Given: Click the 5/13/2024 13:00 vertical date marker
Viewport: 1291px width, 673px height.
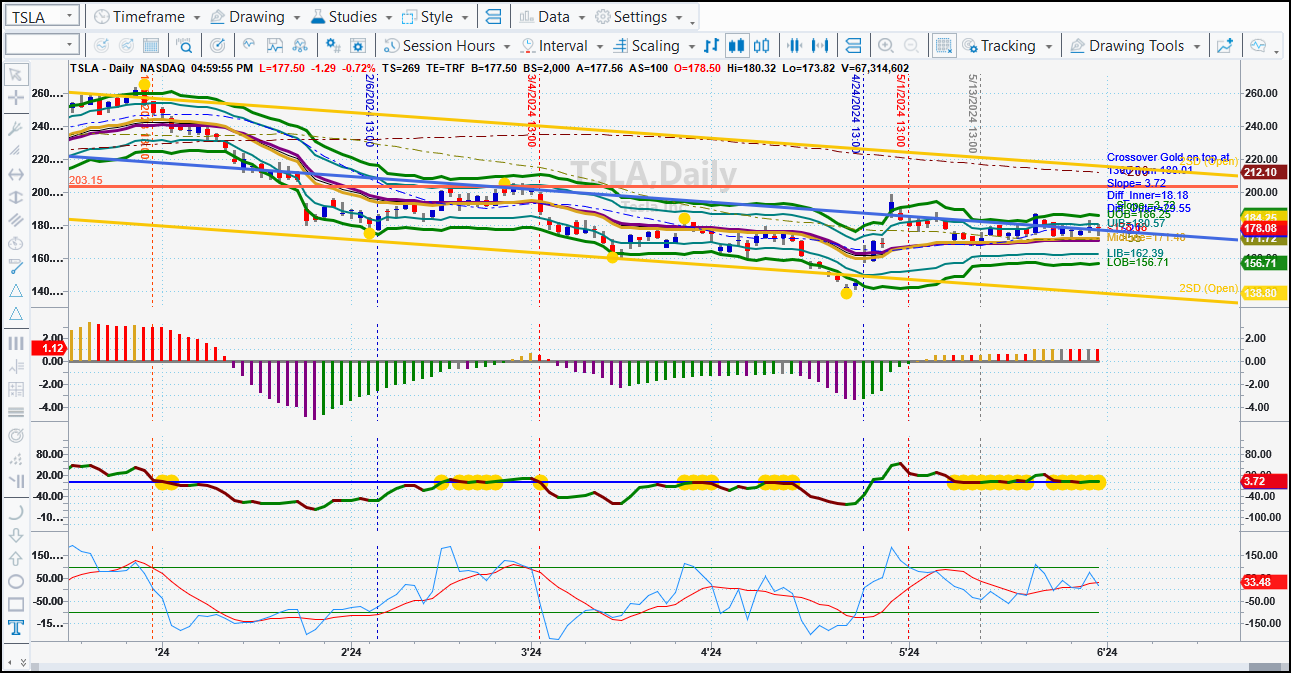Looking at the screenshot, I should point(972,114).
